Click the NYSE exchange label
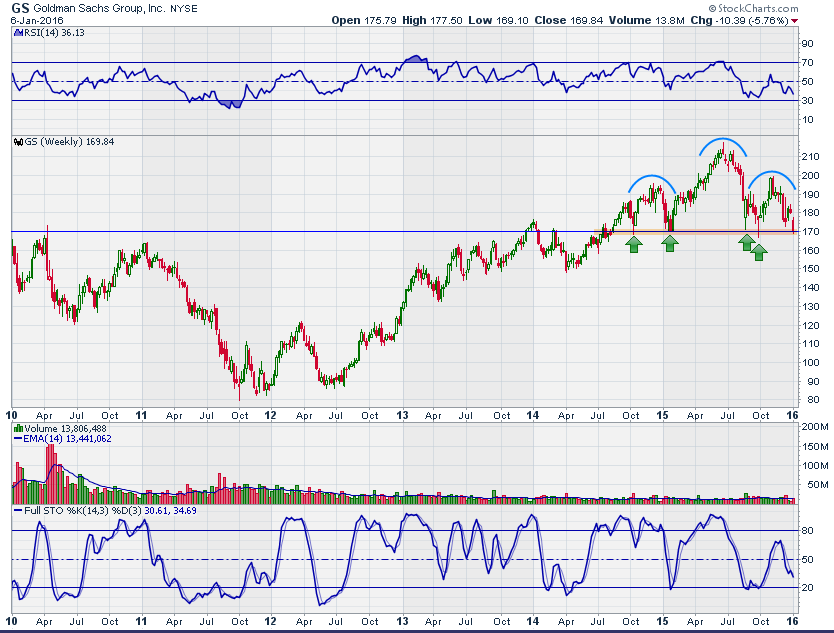Image resolution: width=834 pixels, height=633 pixels. (184, 9)
